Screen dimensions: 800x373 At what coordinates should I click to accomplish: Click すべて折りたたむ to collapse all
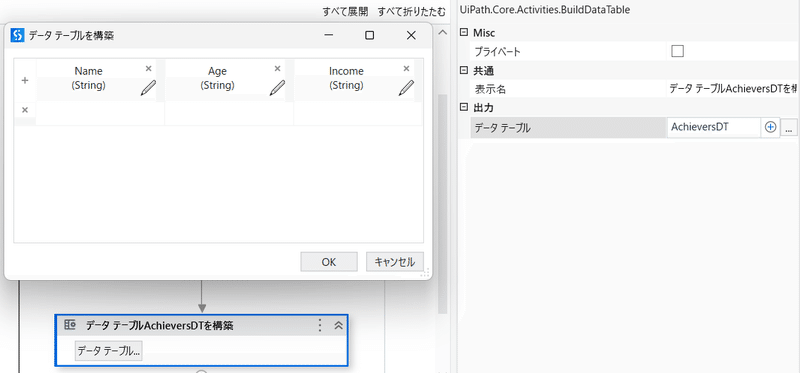click(x=411, y=11)
